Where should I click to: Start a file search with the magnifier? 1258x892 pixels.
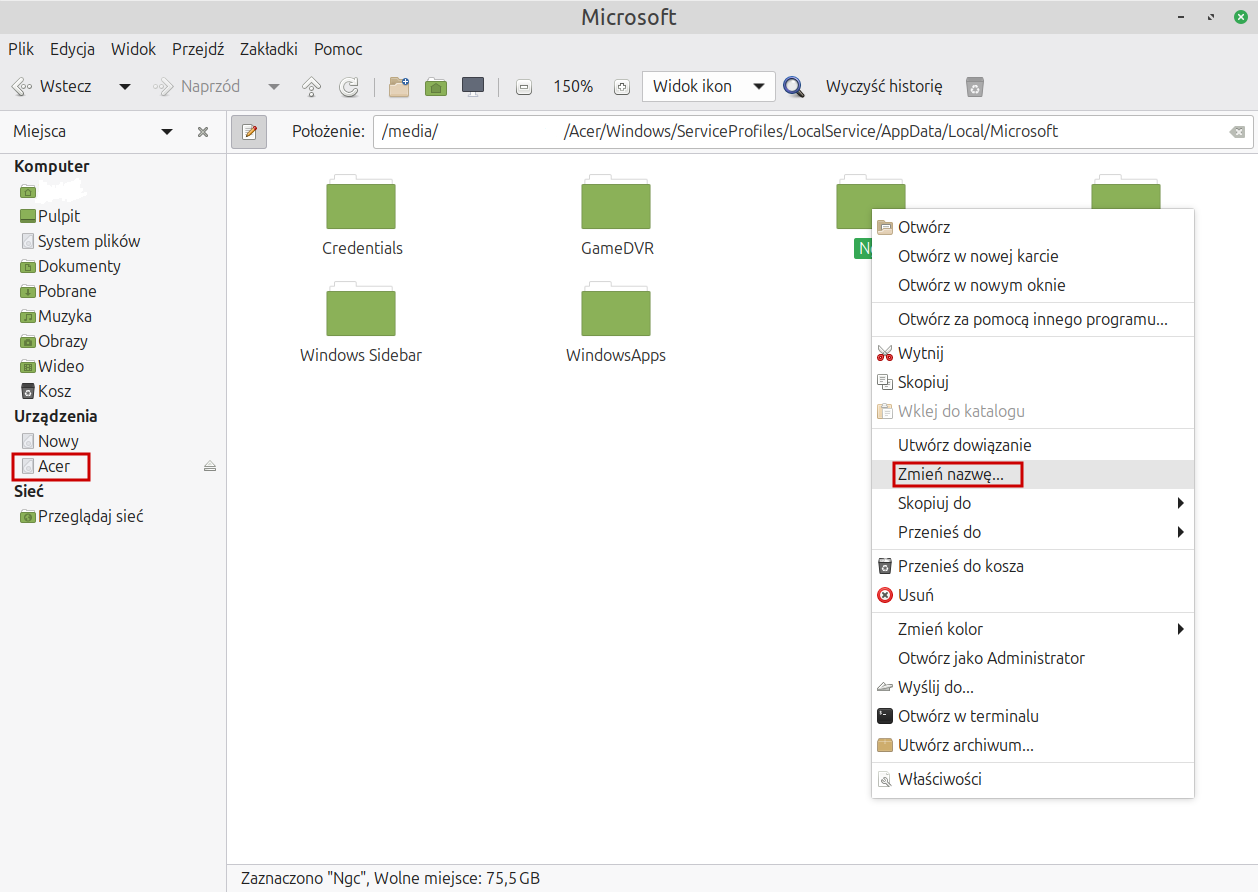(794, 87)
